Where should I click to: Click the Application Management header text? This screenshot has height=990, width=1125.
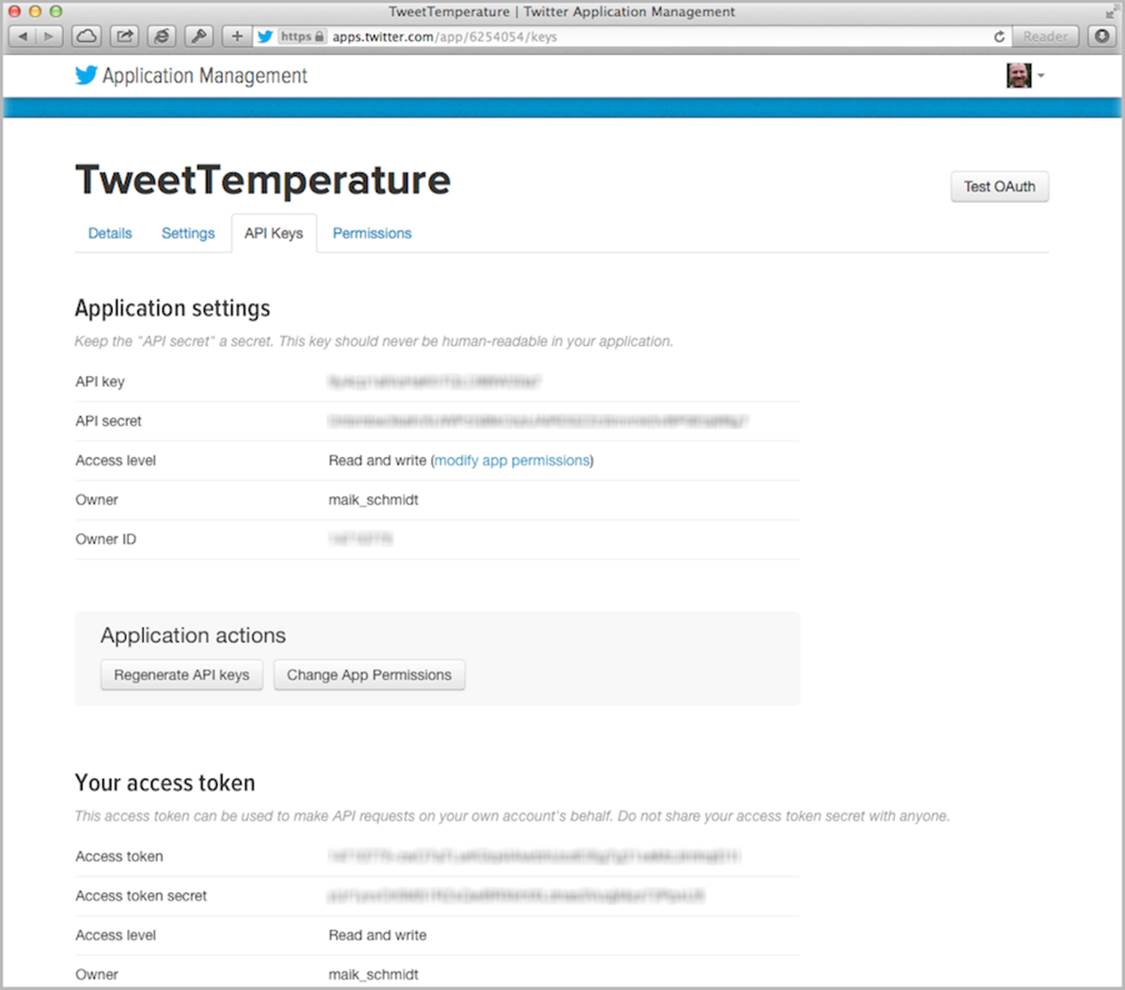point(204,75)
